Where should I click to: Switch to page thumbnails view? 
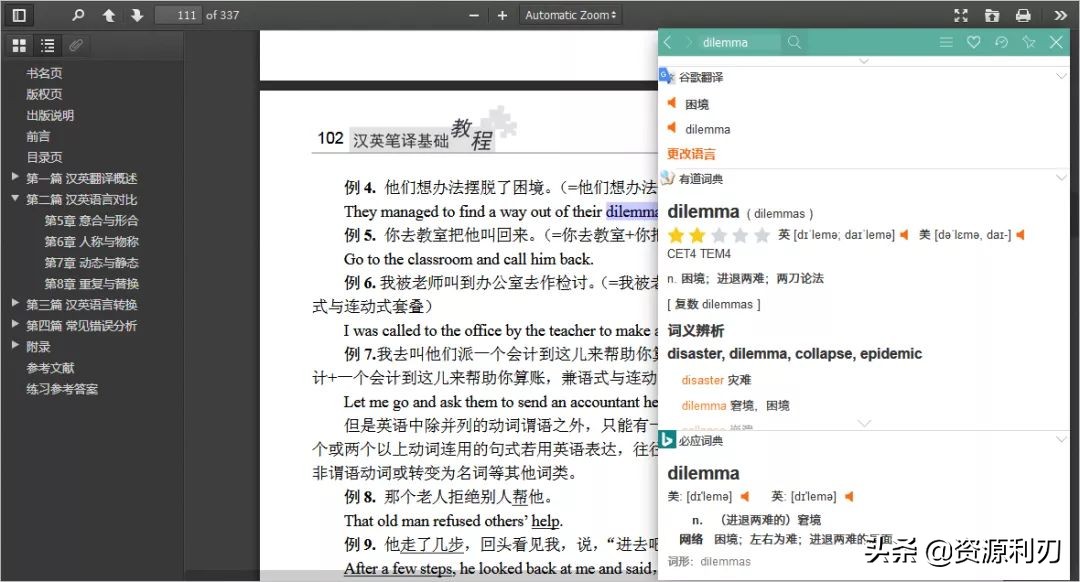19,44
